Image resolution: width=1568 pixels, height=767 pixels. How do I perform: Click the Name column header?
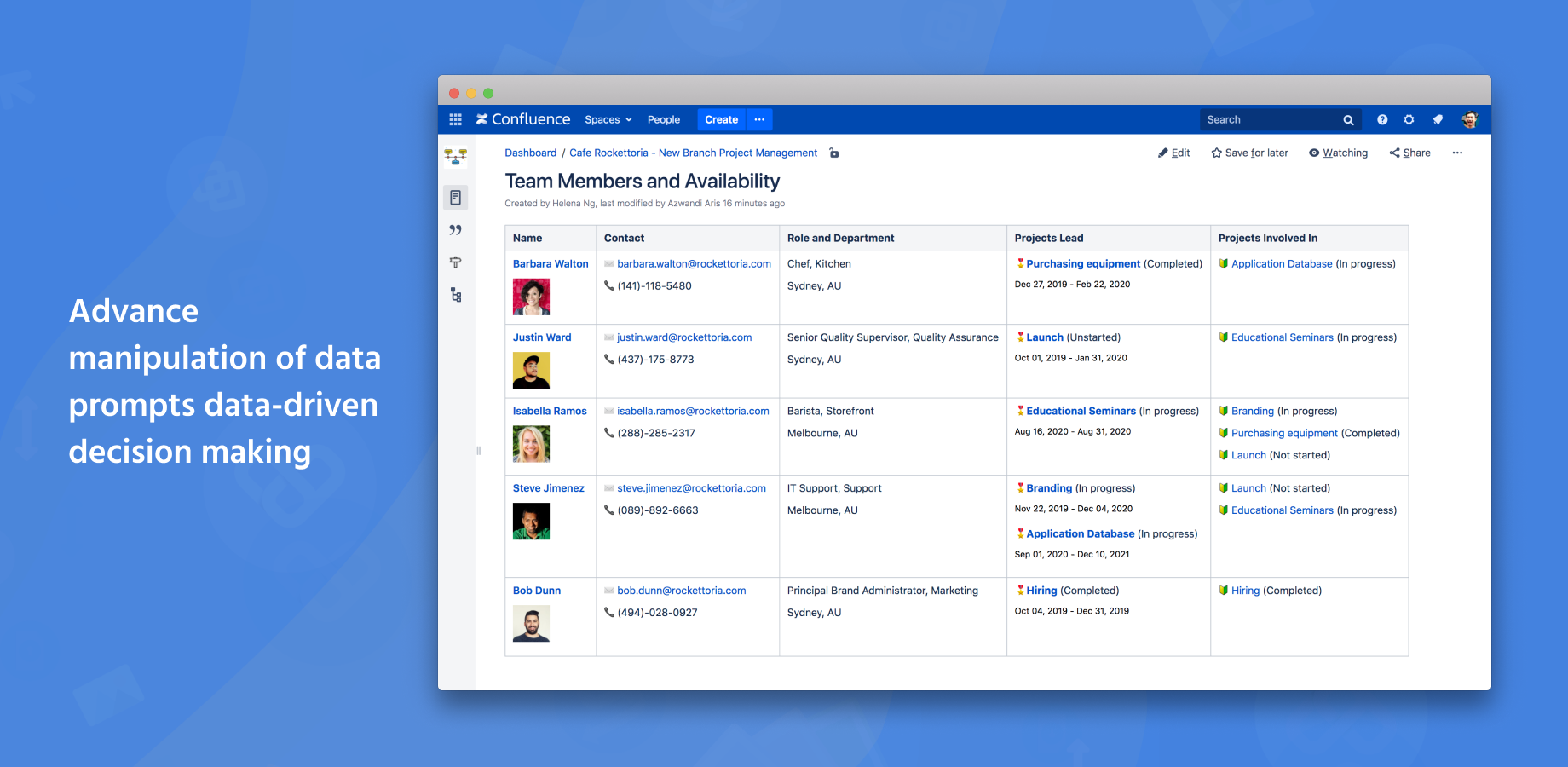click(x=551, y=239)
